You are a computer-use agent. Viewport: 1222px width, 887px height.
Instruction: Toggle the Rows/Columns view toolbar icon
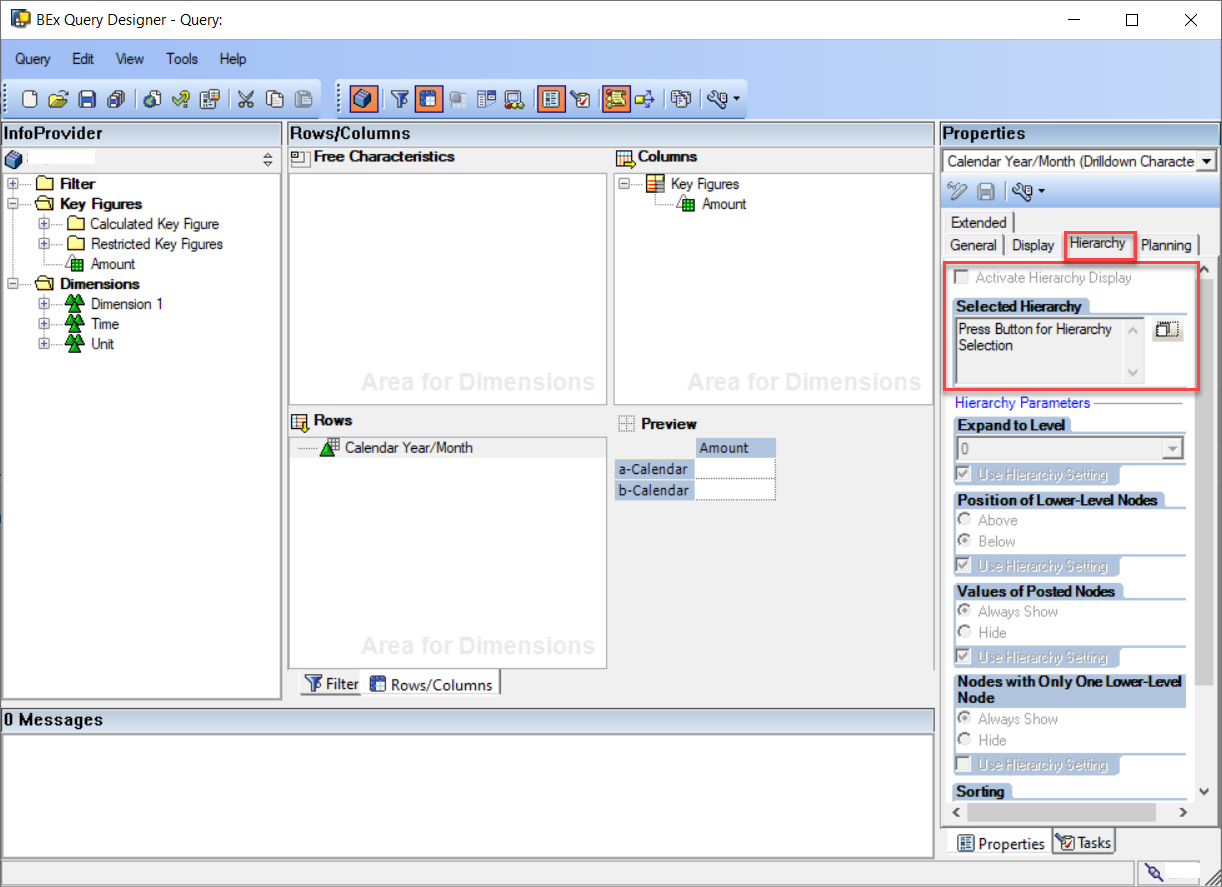pyautogui.click(x=429, y=99)
